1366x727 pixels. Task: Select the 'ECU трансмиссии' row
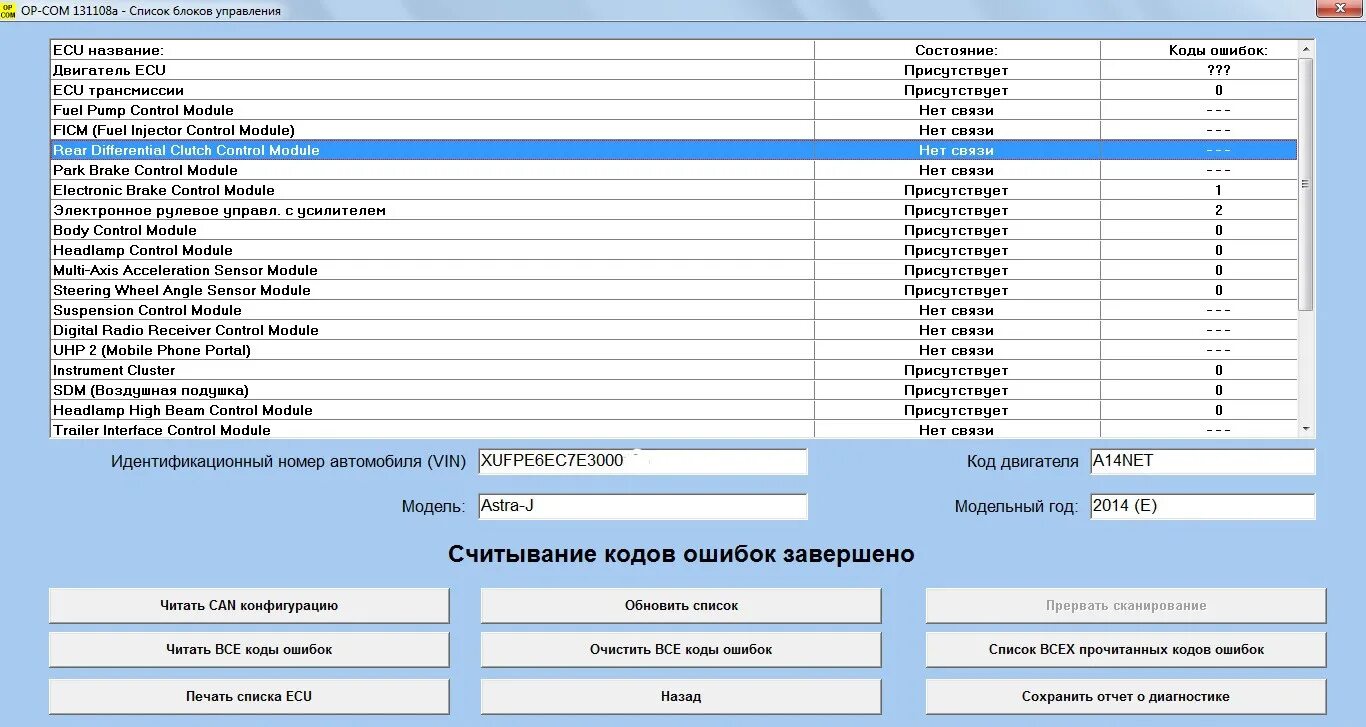pyautogui.click(x=674, y=90)
